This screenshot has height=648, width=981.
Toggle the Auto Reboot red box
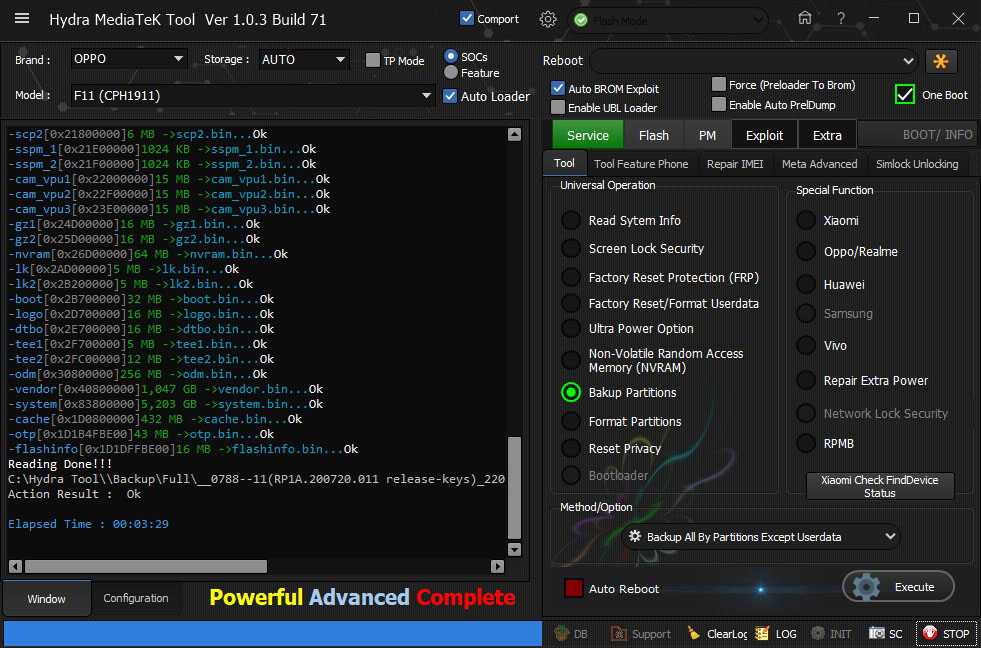574,588
